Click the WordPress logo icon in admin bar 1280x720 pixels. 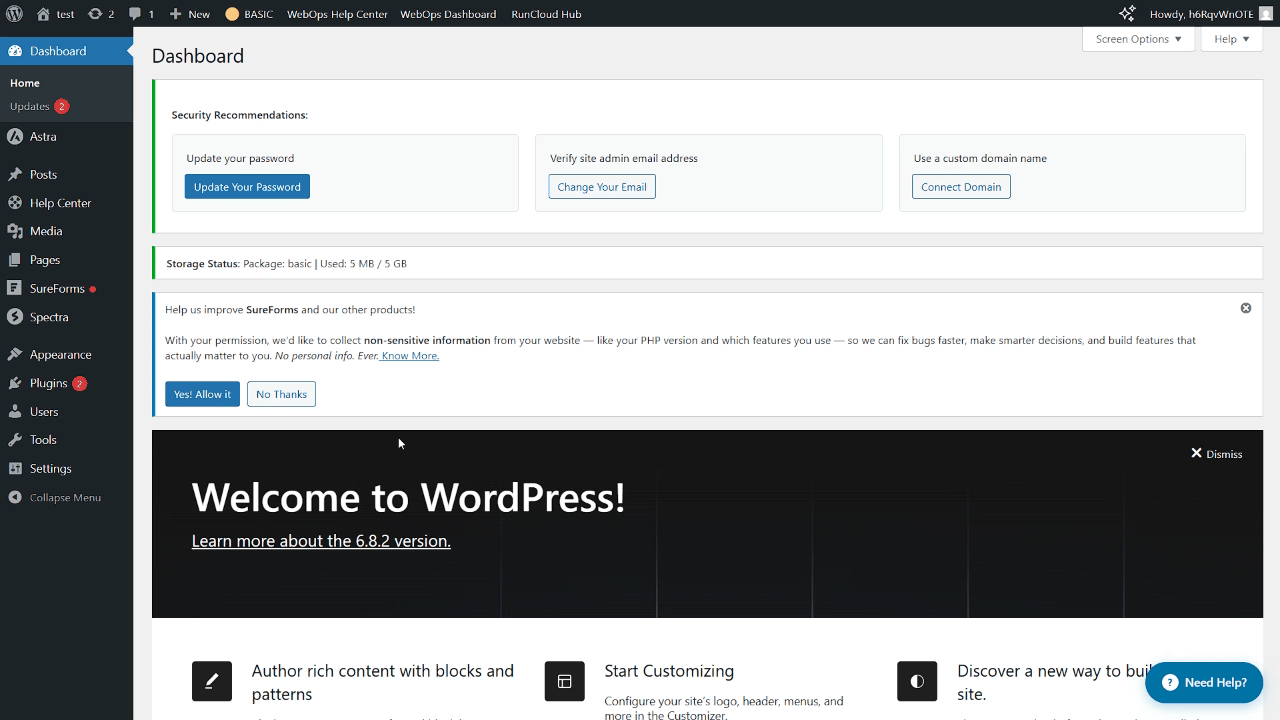coord(14,14)
